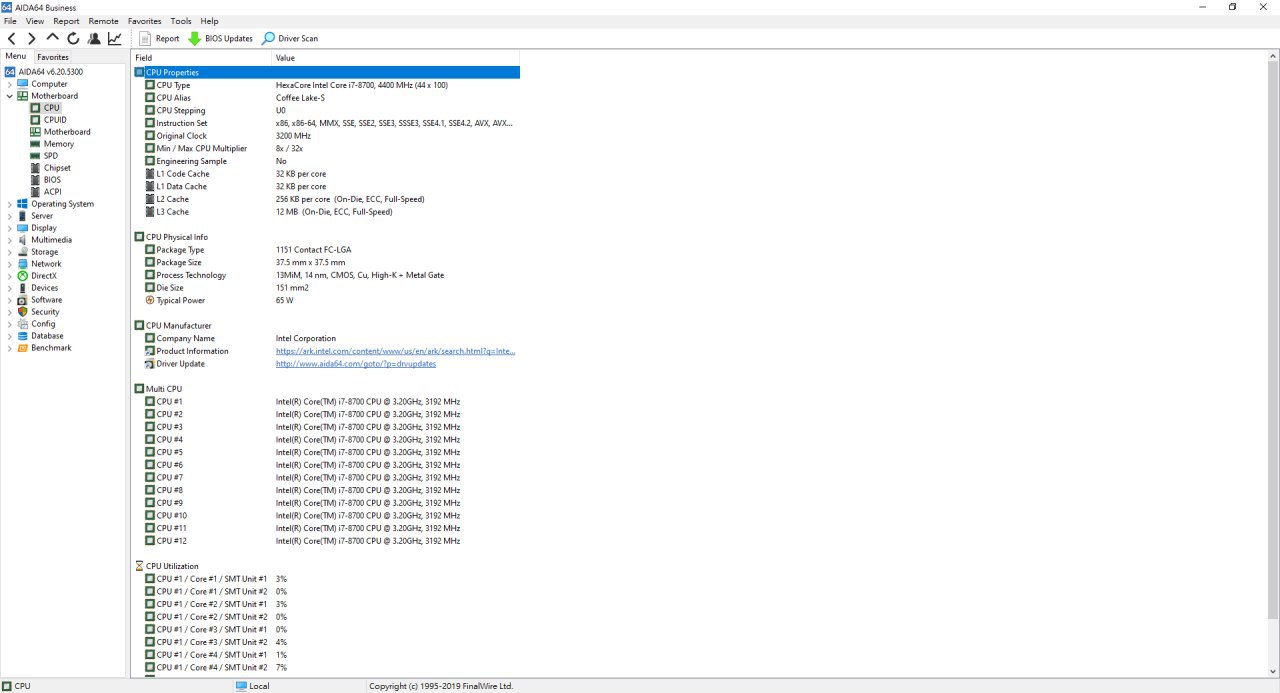Image resolution: width=1280 pixels, height=693 pixels.
Task: Expand the Multimedia tree node
Action: [x=10, y=240]
